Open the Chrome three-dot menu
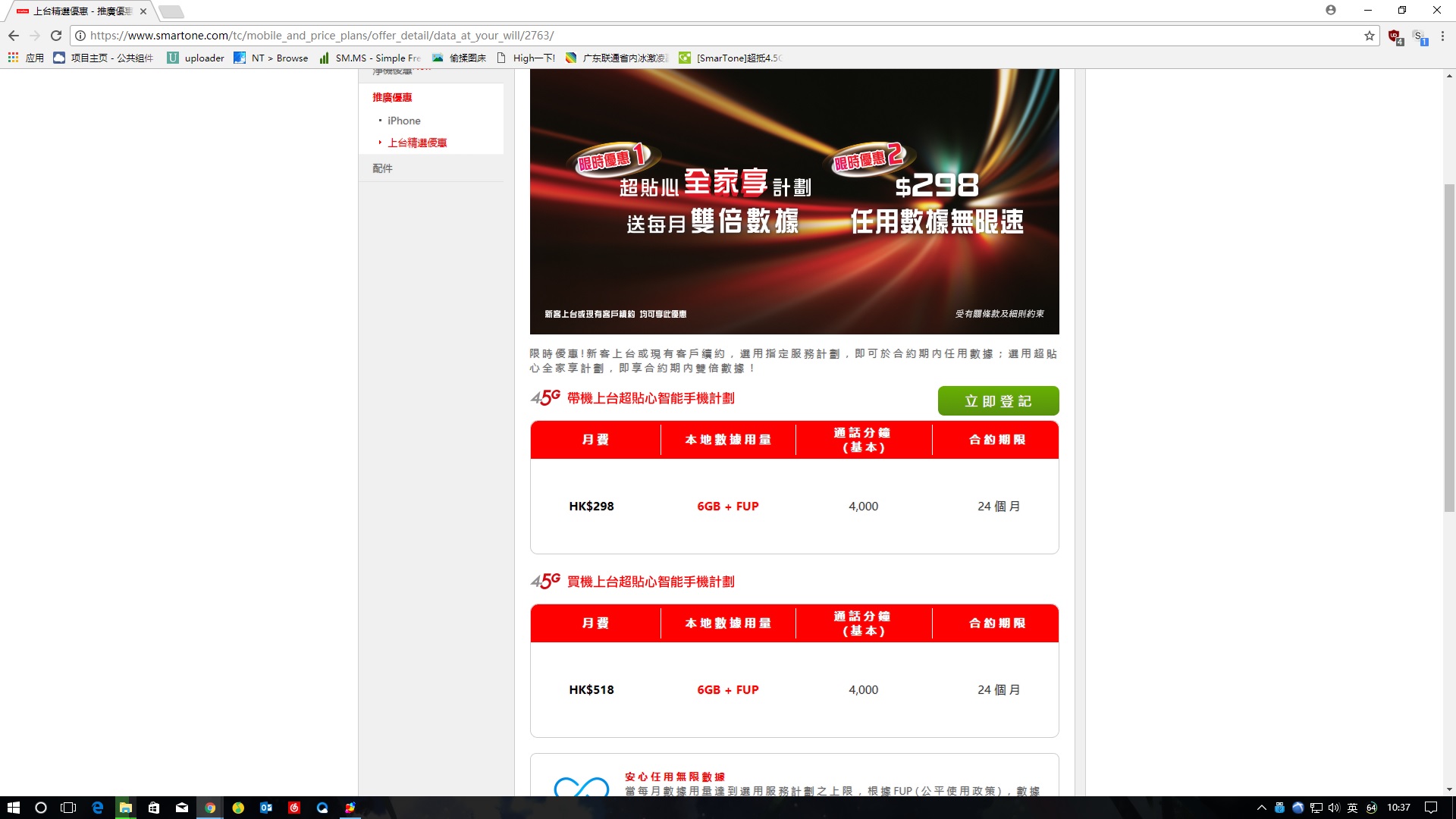Viewport: 1456px width, 819px height. point(1443,36)
